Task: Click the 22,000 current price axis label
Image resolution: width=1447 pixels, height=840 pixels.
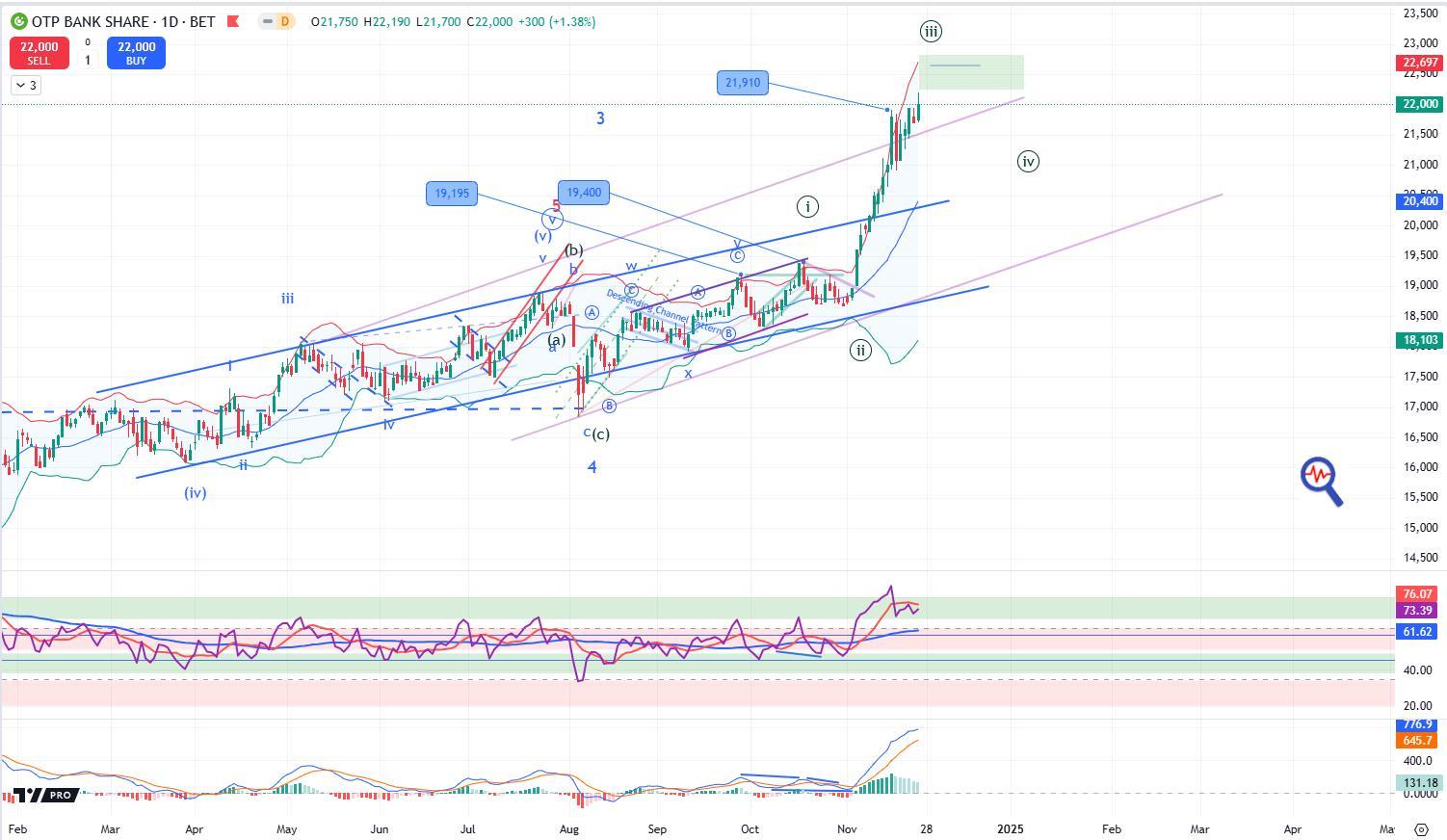Action: click(x=1420, y=104)
